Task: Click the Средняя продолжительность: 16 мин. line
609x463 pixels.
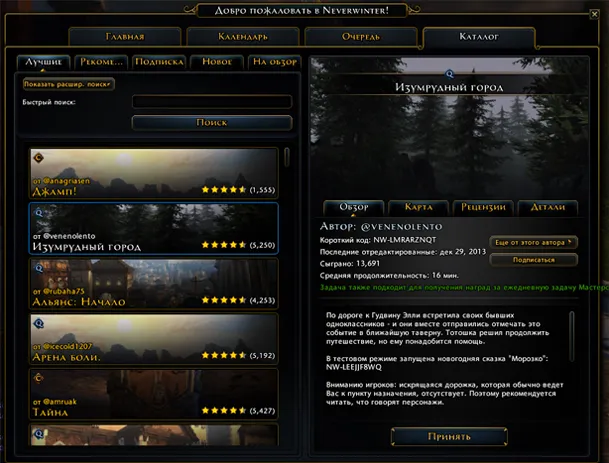Action: (389, 276)
